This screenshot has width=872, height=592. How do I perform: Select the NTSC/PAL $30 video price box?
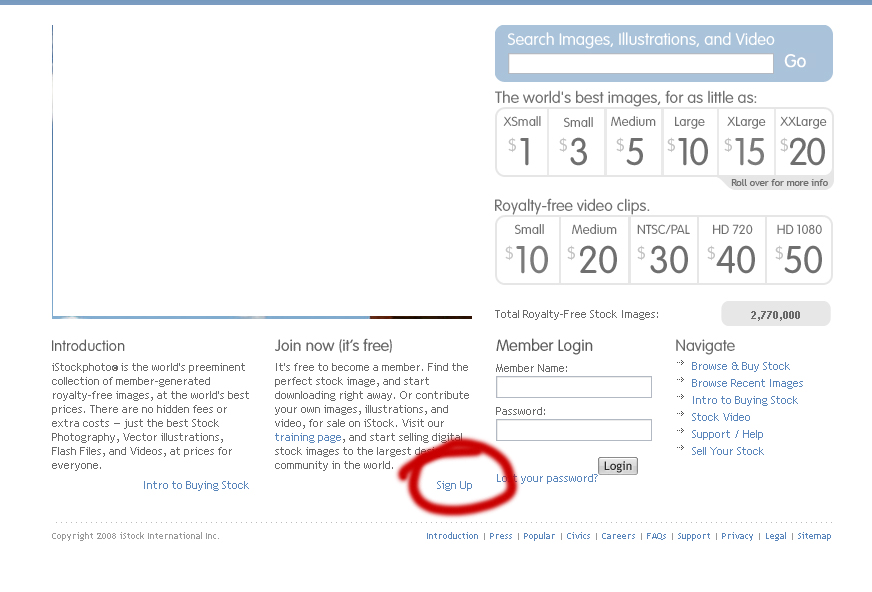tap(663, 250)
